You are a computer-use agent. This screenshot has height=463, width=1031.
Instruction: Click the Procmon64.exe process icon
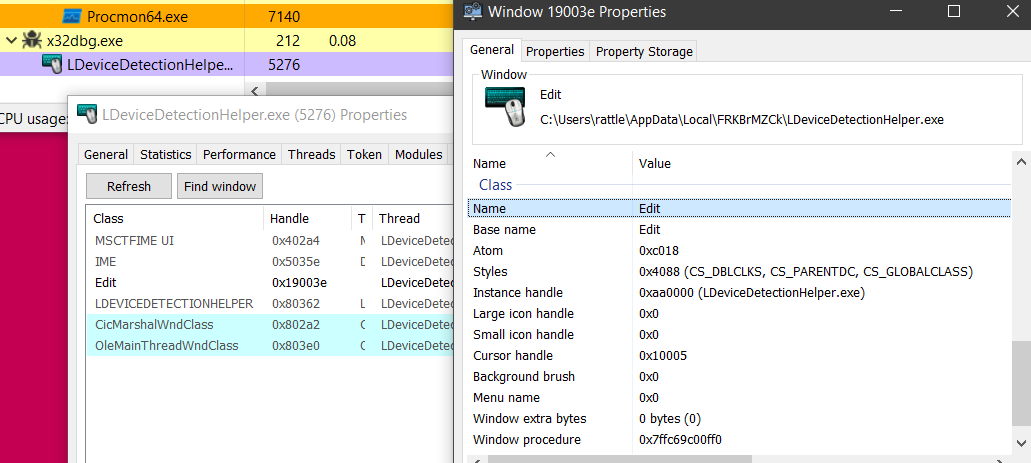pyautogui.click(x=72, y=16)
